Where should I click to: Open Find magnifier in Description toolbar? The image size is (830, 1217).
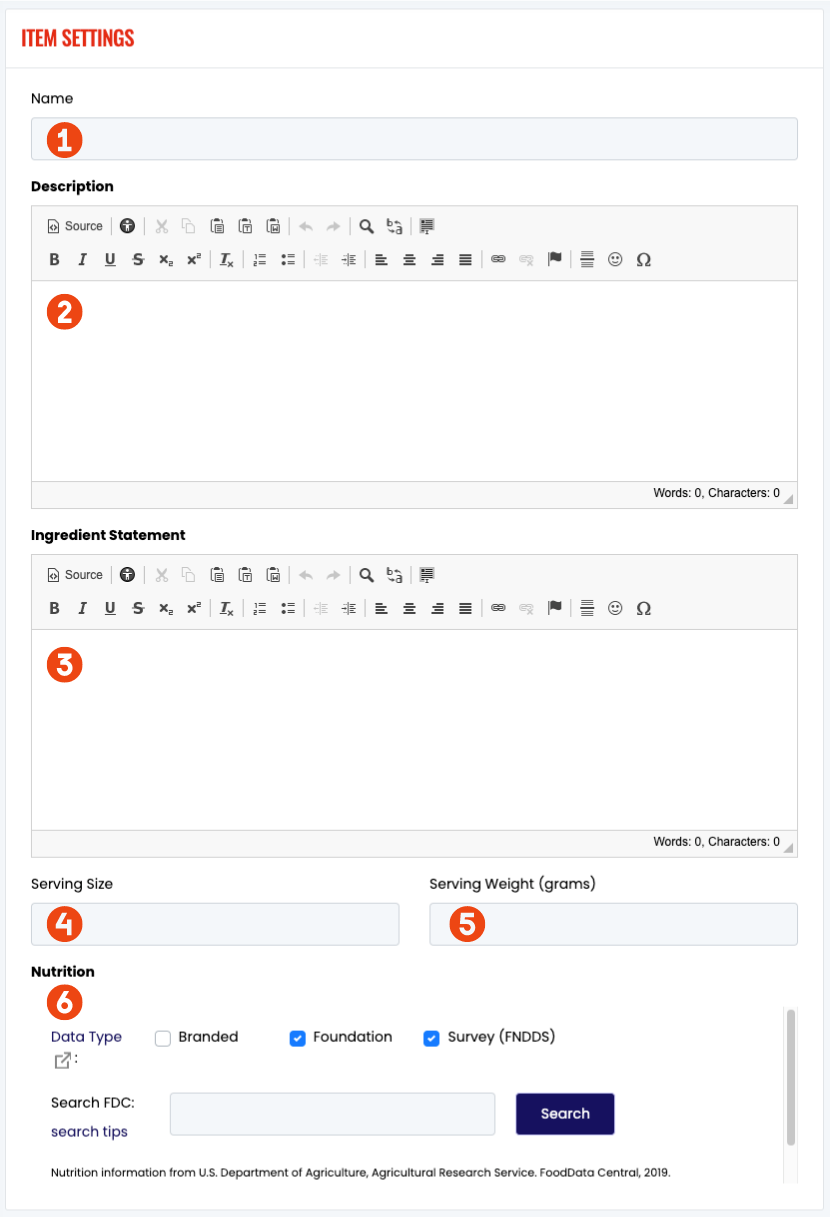pos(367,226)
